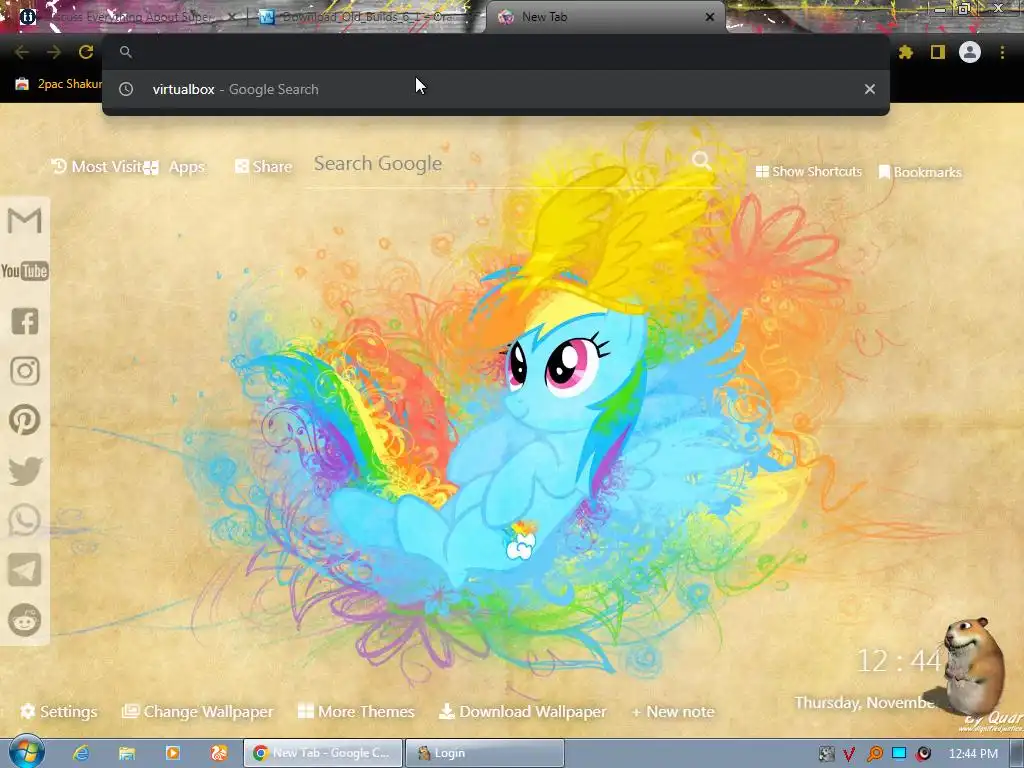
Task: Click Show Shortcuts
Action: point(808,172)
